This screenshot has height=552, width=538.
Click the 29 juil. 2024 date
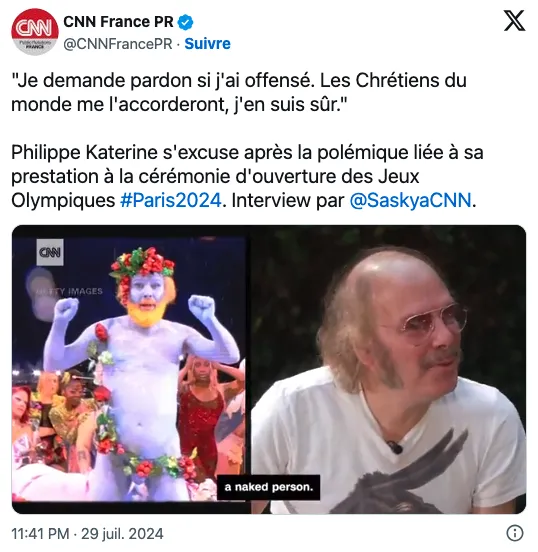pyautogui.click(x=122, y=534)
